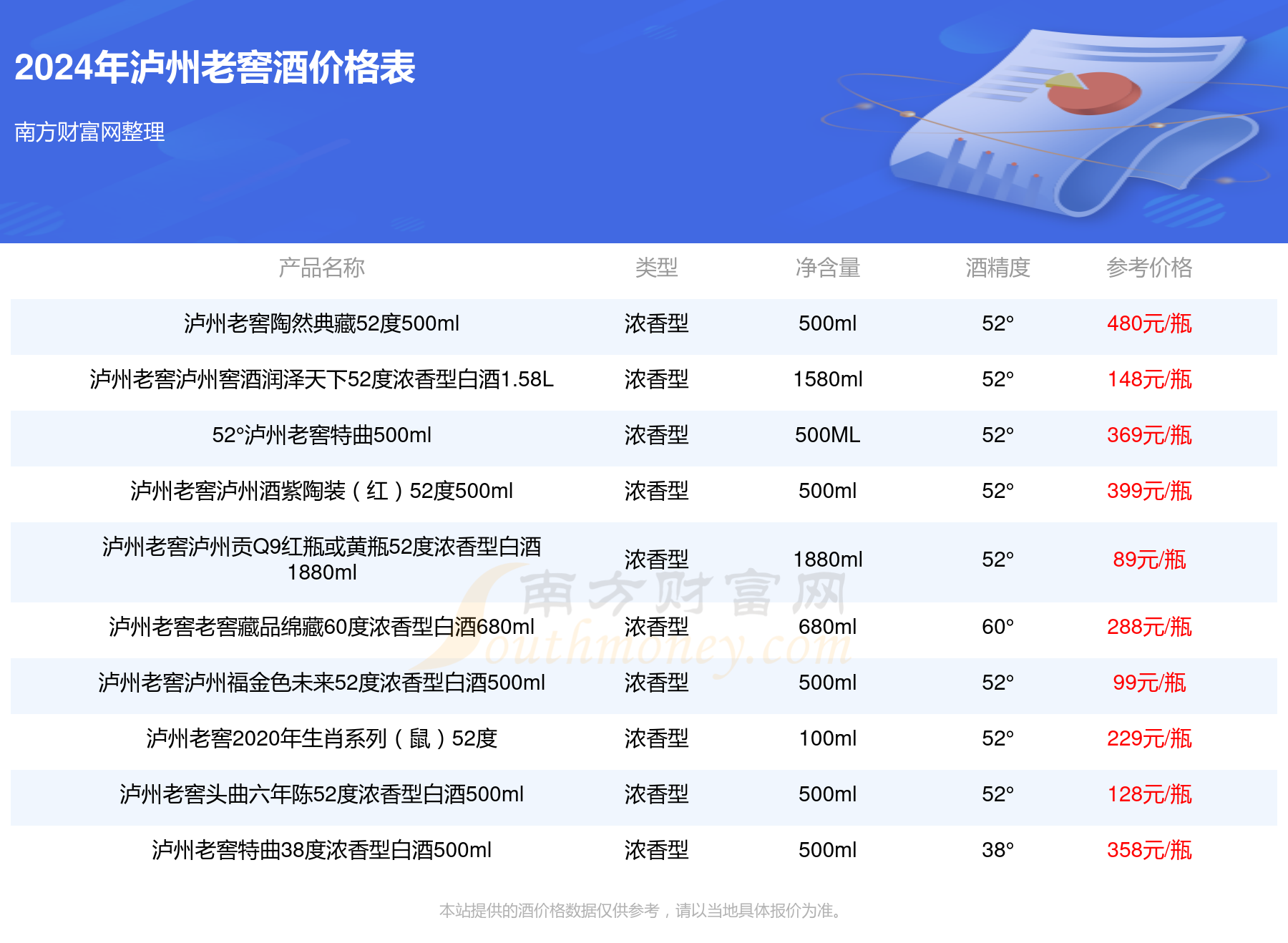Click the price 369元/瓶
The image size is (1288, 943).
pos(1149,435)
